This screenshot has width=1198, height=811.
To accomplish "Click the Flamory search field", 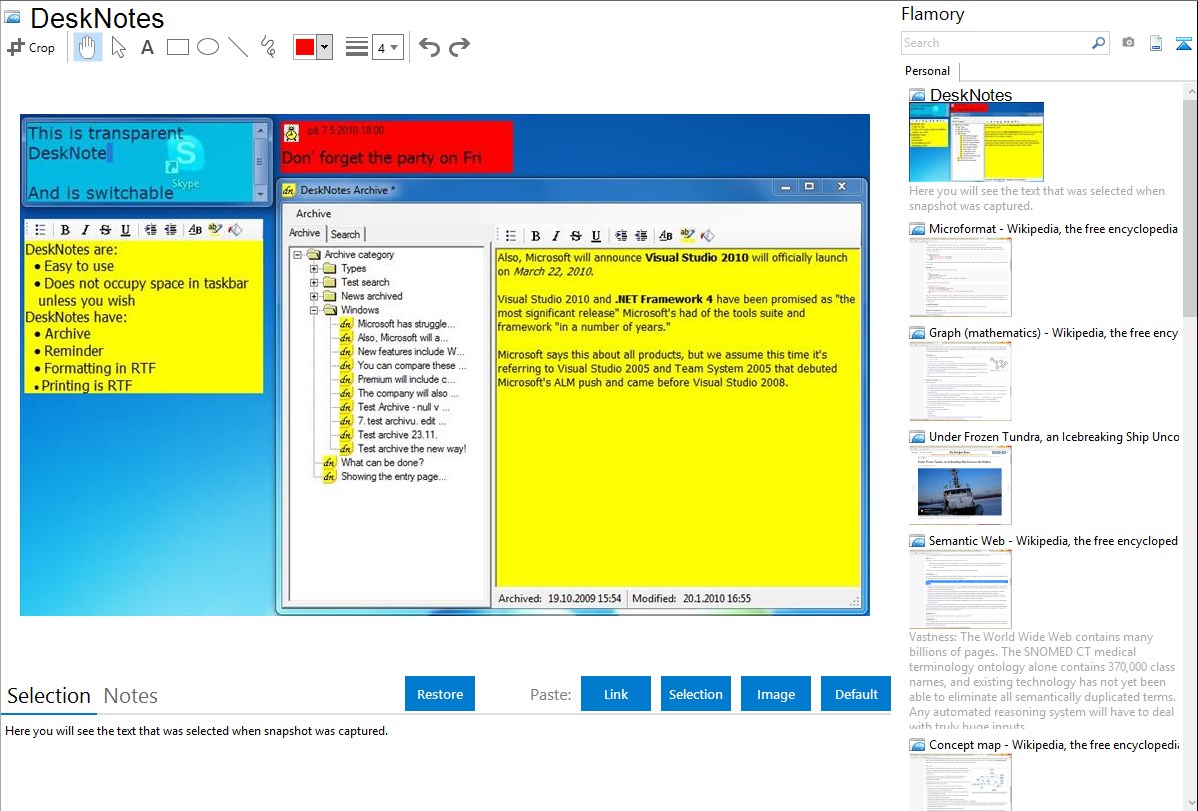I will point(996,43).
